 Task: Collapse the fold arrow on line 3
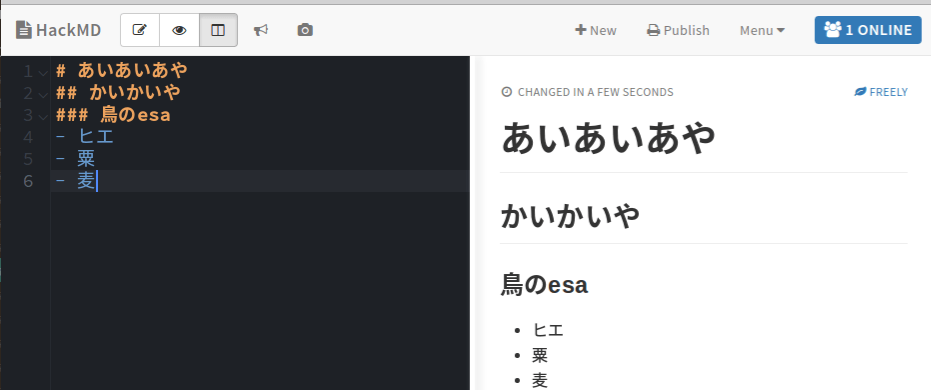(43, 116)
